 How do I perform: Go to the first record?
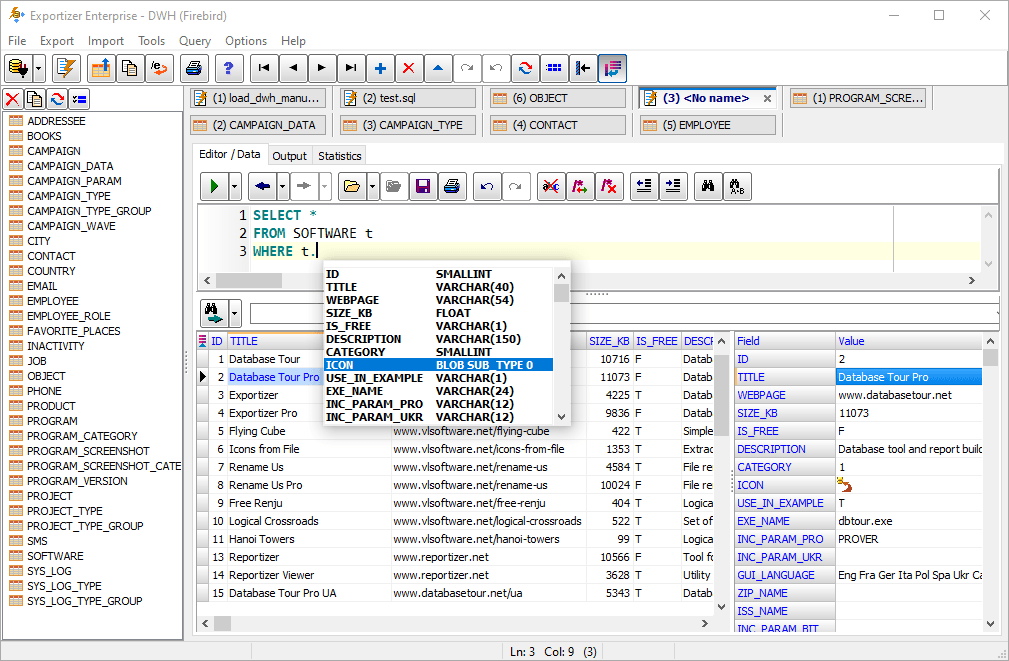pos(264,68)
